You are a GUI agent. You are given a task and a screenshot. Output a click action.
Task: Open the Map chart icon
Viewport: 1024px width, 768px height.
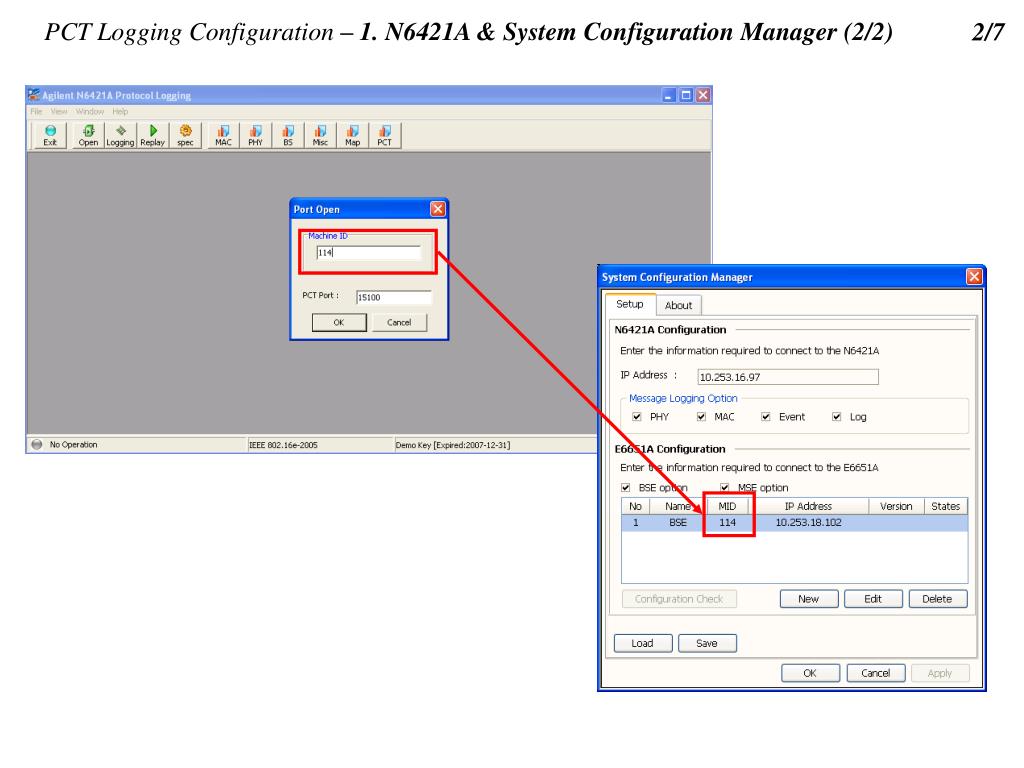pyautogui.click(x=353, y=135)
